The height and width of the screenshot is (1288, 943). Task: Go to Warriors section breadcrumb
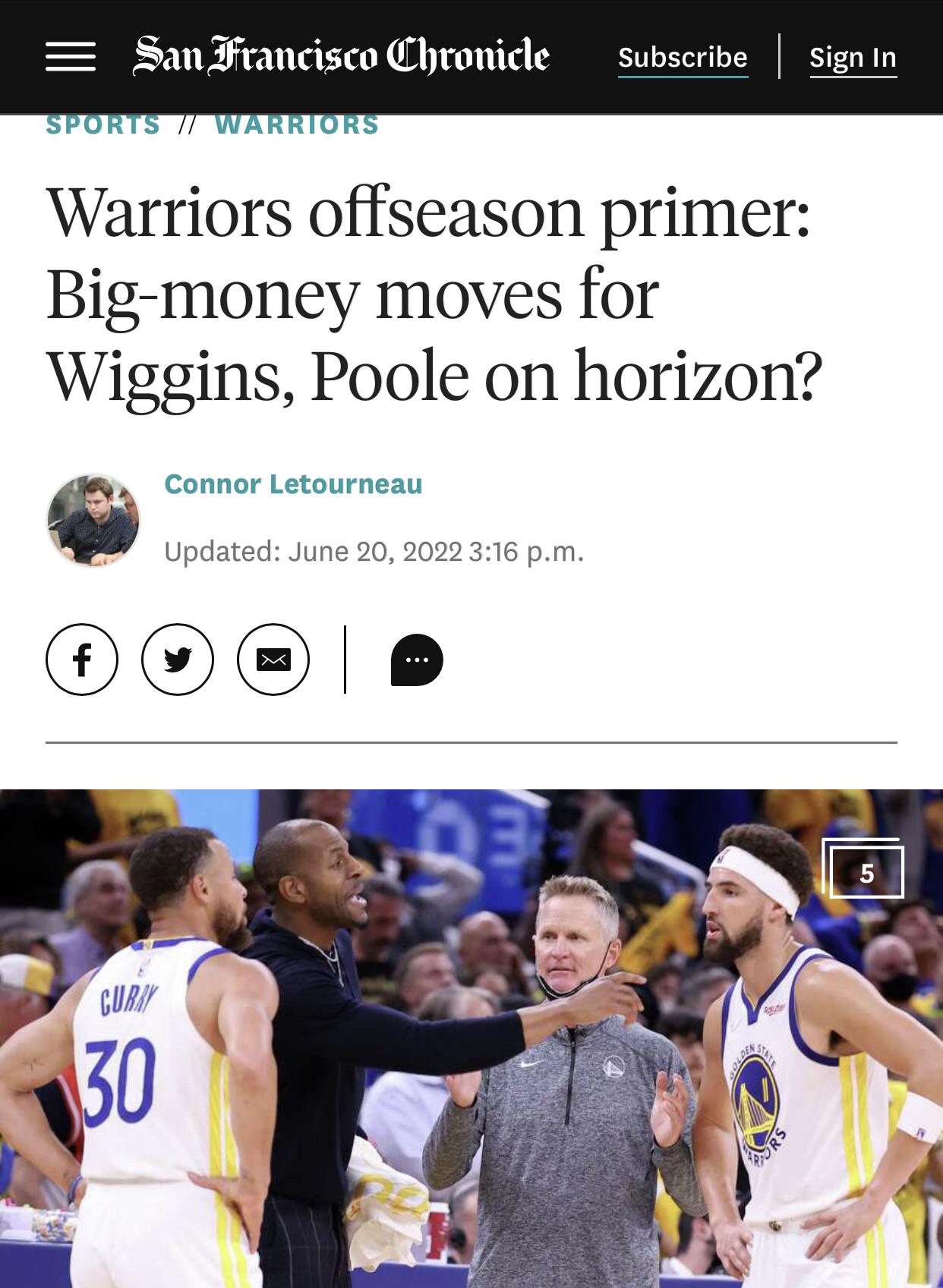(x=297, y=124)
